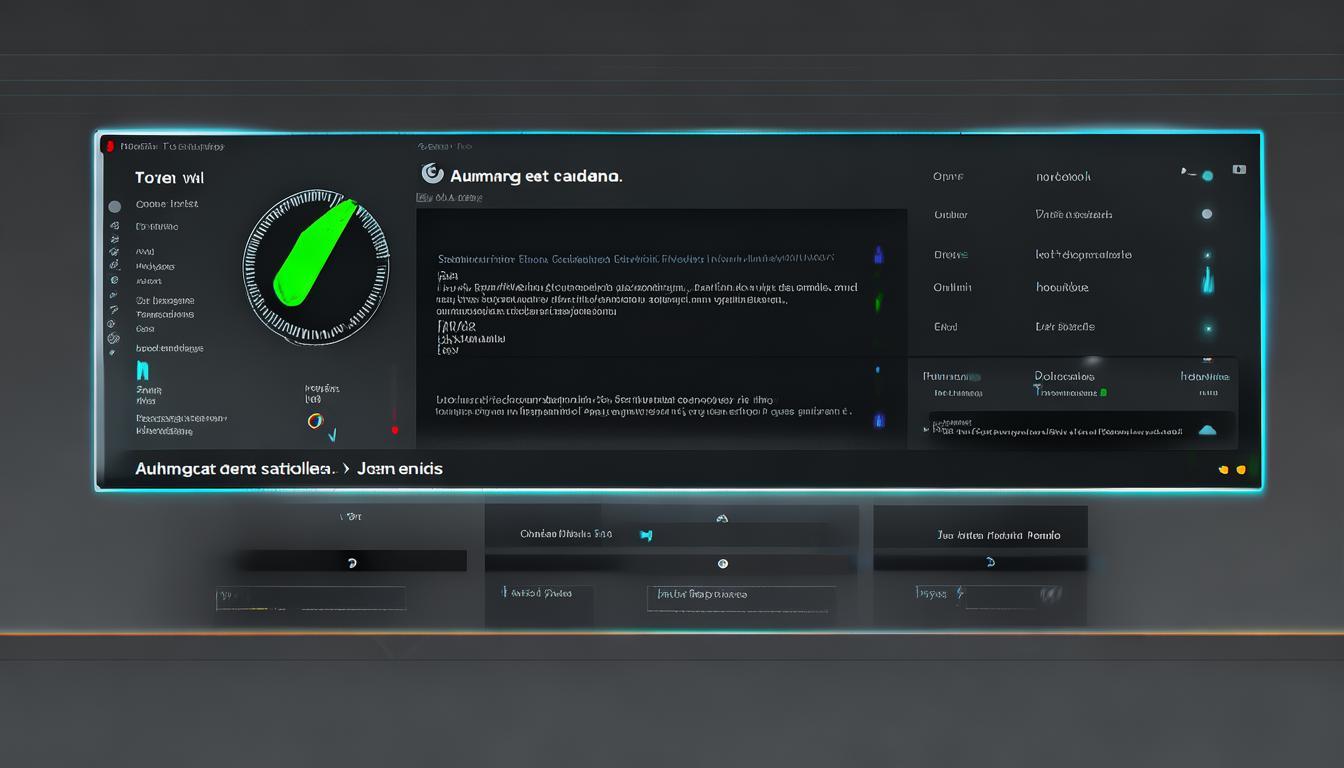
Task: Toggle the gray dot in second settings row
Action: click(1207, 214)
